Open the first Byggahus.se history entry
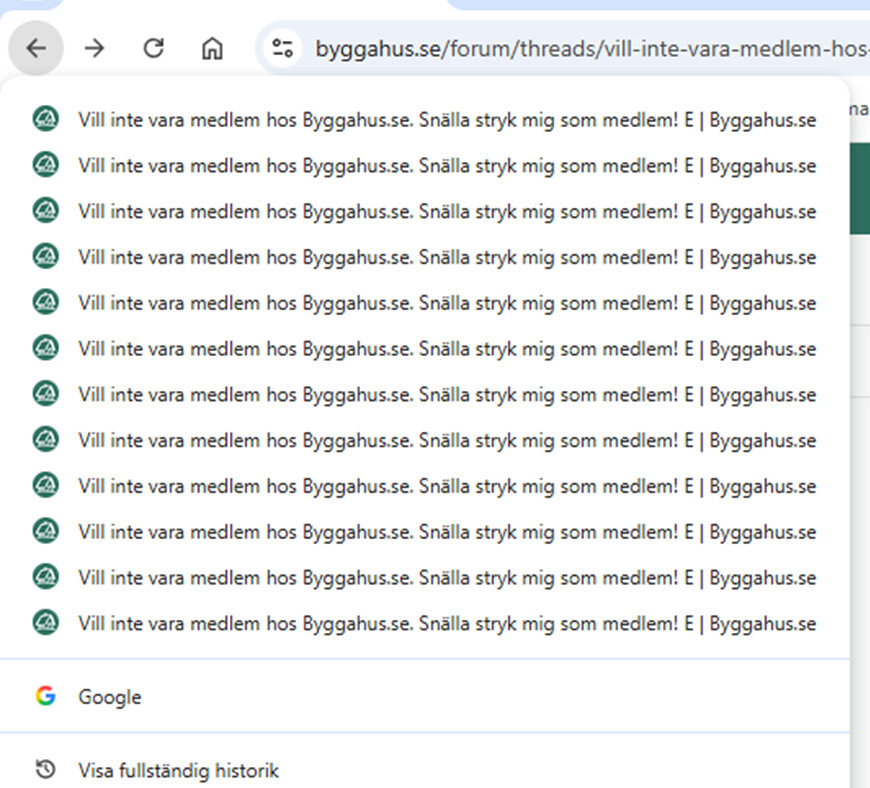870x788 pixels. [446, 120]
